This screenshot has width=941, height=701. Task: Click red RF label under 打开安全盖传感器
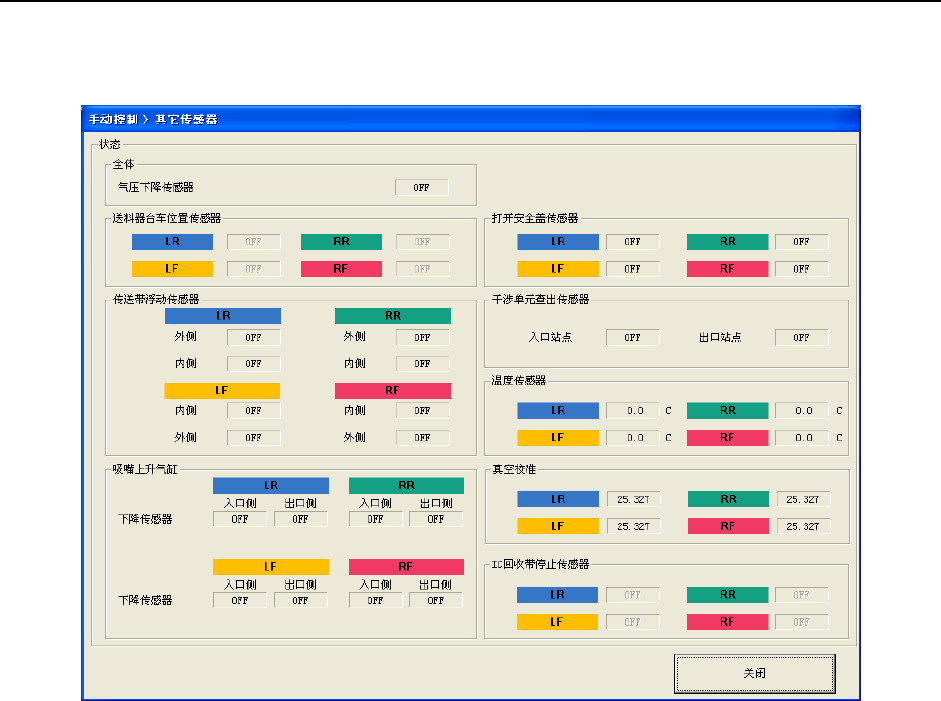tap(727, 269)
